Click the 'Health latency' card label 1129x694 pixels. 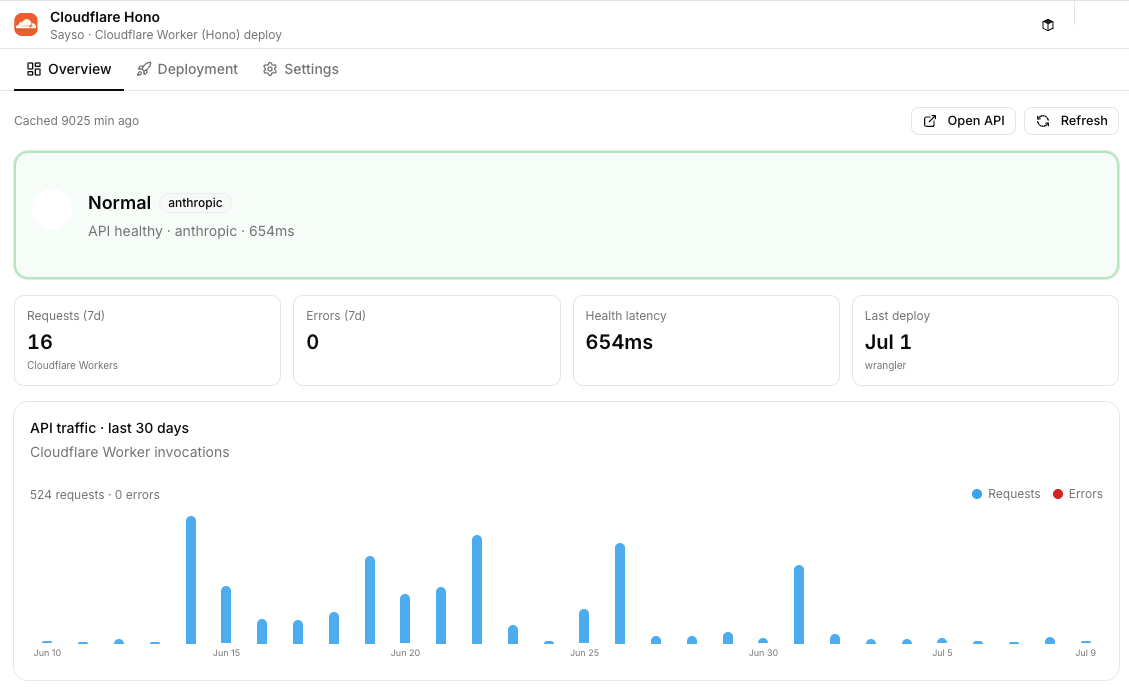click(x=626, y=316)
